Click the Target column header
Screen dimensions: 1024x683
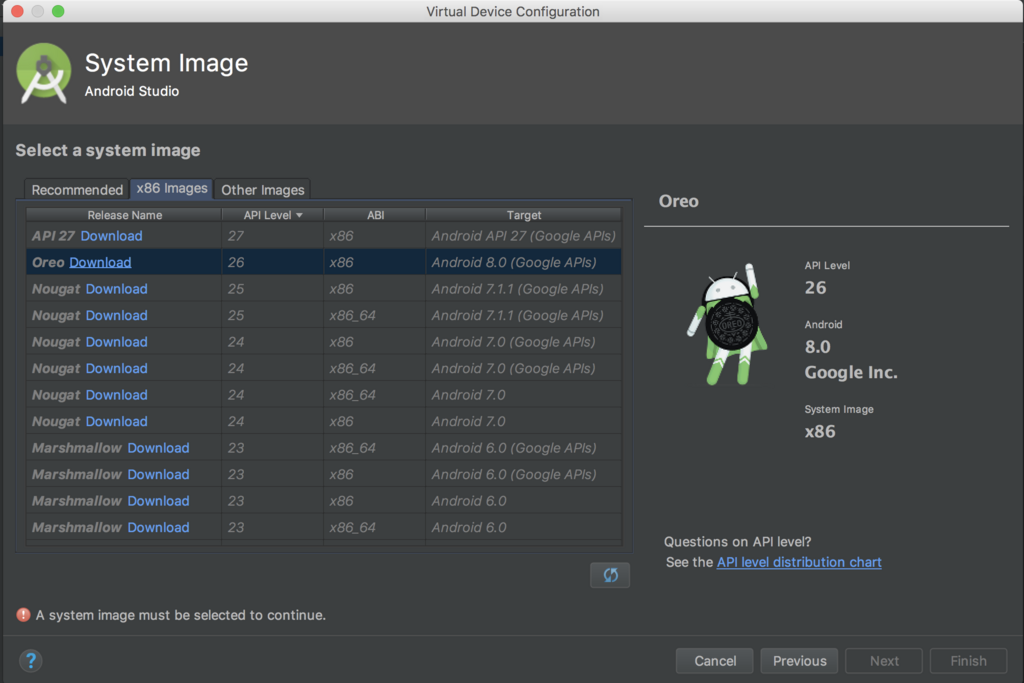click(x=524, y=215)
